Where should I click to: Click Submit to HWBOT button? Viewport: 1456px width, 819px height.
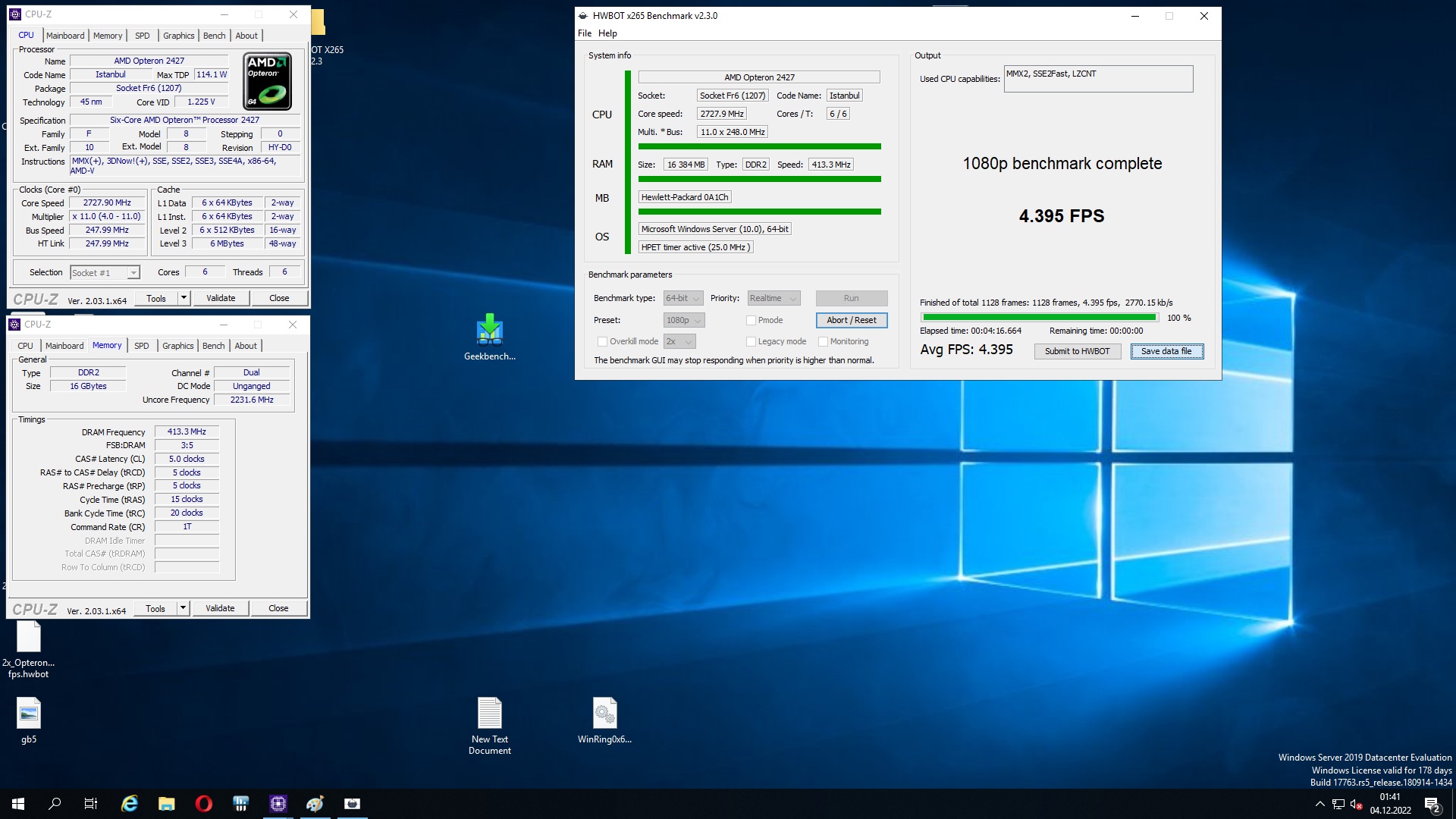[x=1077, y=352]
